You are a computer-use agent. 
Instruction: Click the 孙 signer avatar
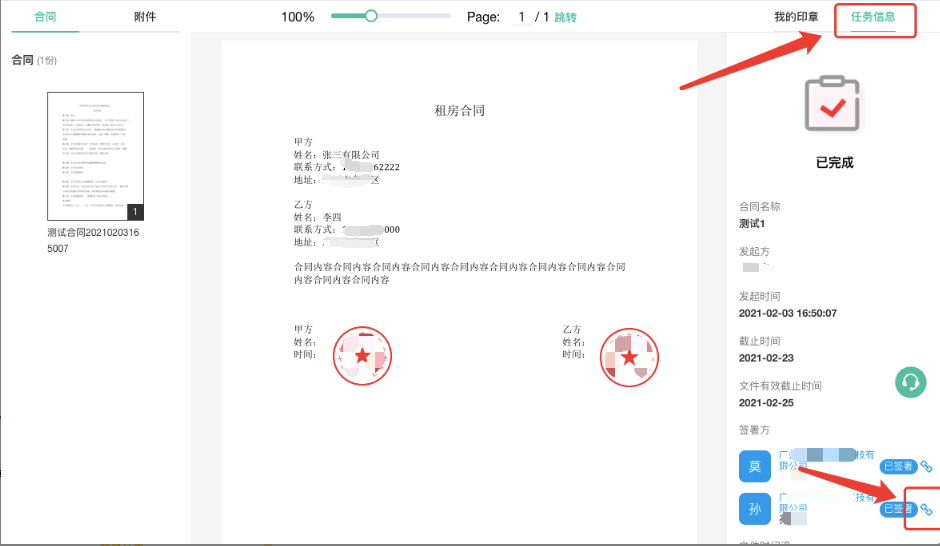(x=755, y=509)
